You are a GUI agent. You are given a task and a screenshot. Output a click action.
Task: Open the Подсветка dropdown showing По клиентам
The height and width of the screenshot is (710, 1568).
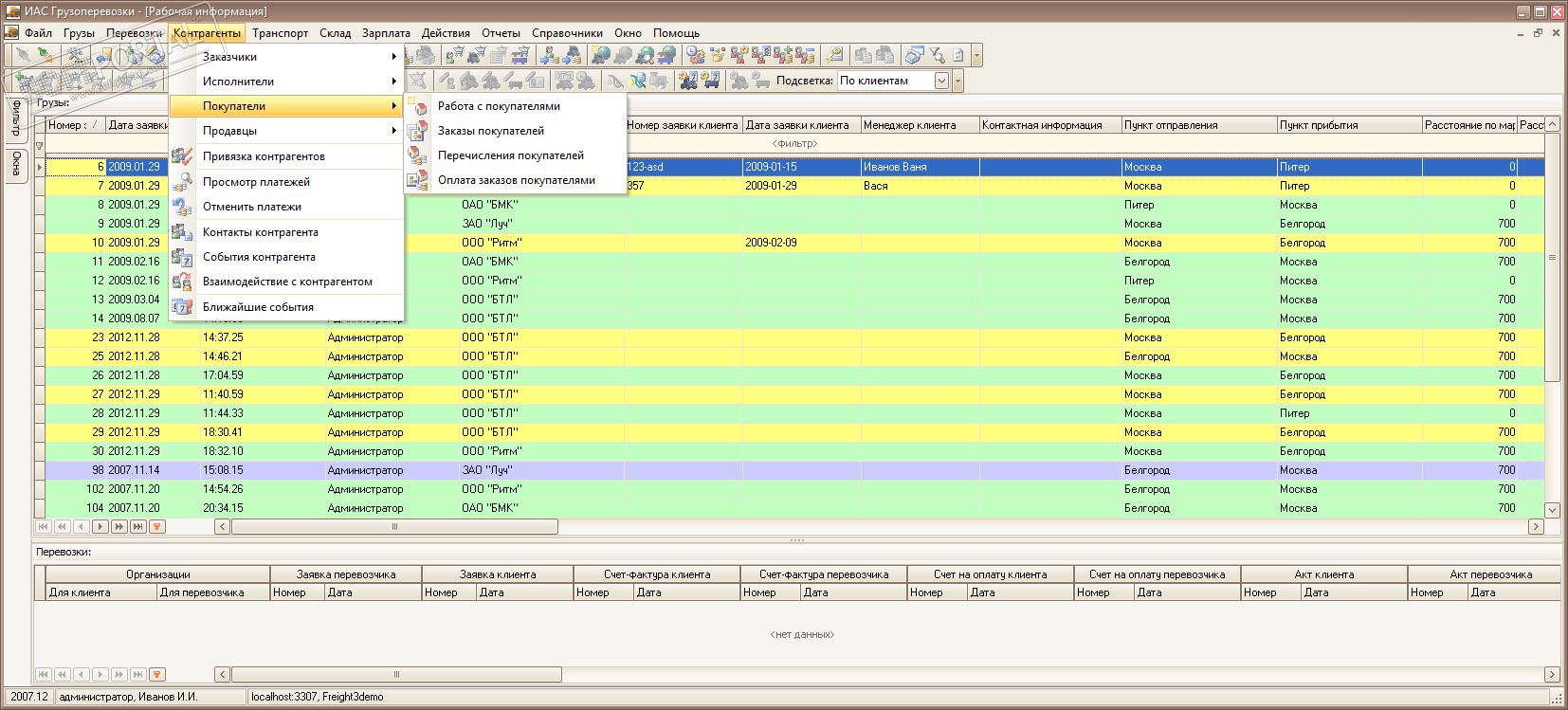click(x=941, y=82)
